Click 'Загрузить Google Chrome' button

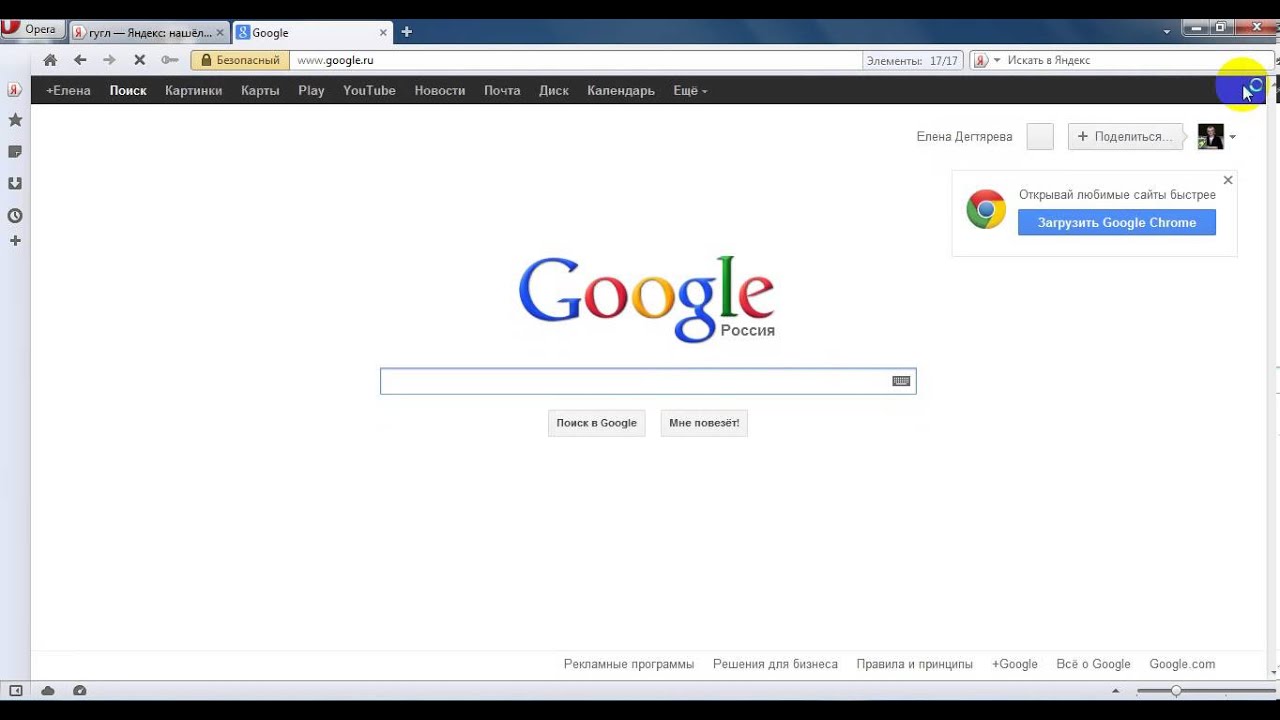coord(1117,222)
